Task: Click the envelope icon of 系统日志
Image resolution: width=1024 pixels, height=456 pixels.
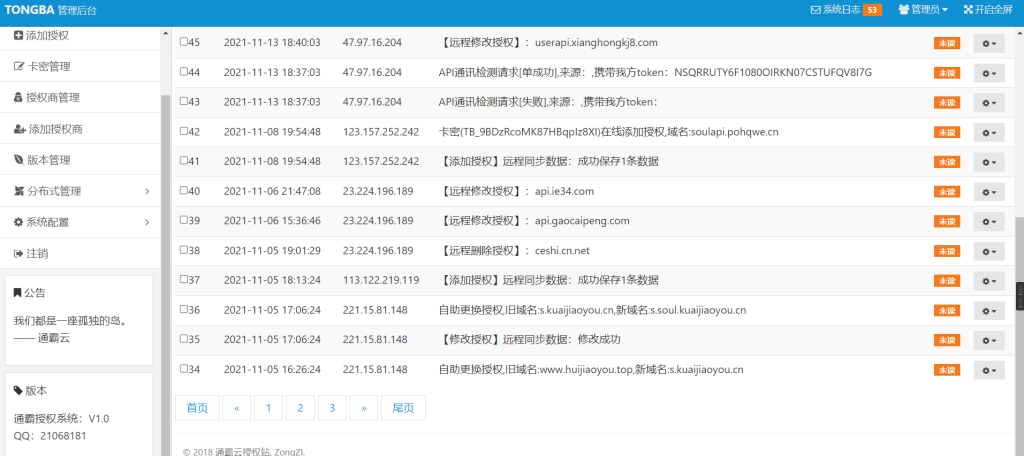Action: tap(815, 9)
